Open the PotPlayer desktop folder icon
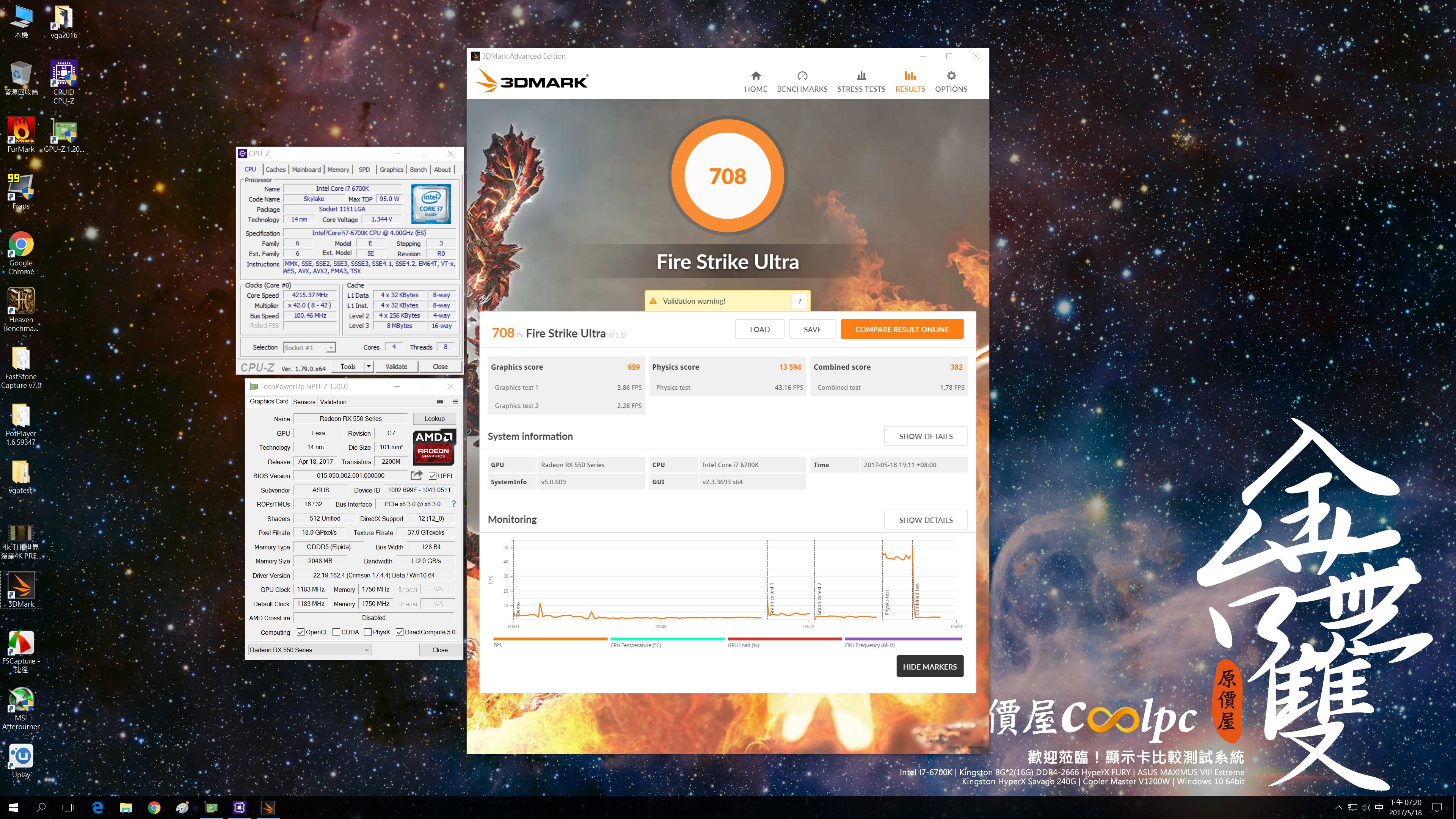The image size is (1456, 819). pyautogui.click(x=21, y=424)
